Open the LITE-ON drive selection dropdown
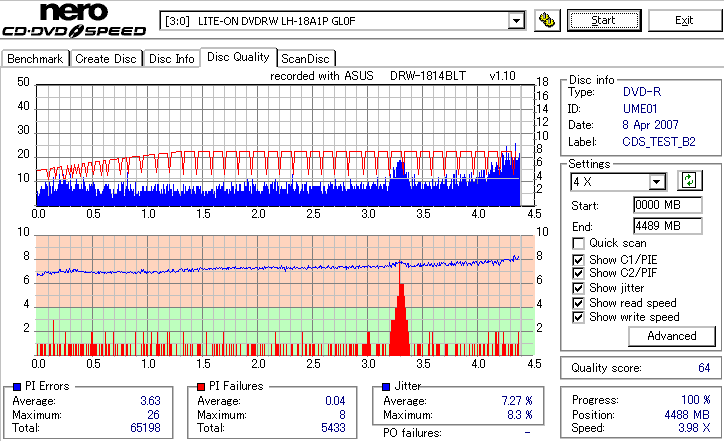 tap(516, 21)
